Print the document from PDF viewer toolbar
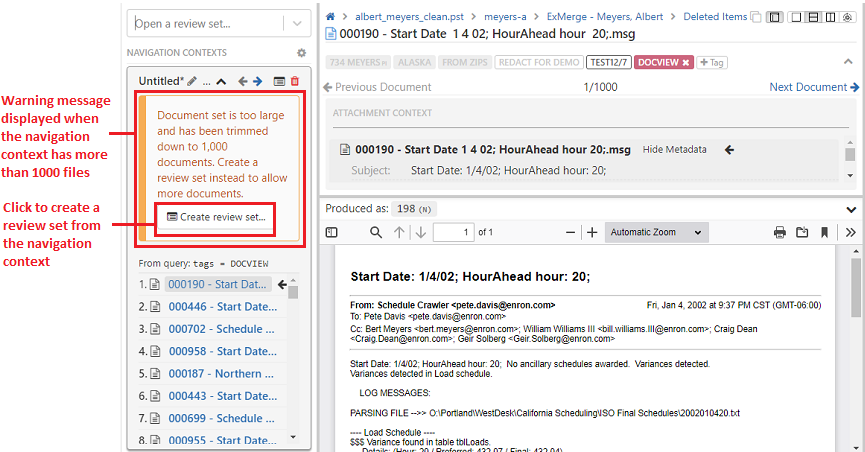The image size is (865, 452). click(780, 232)
